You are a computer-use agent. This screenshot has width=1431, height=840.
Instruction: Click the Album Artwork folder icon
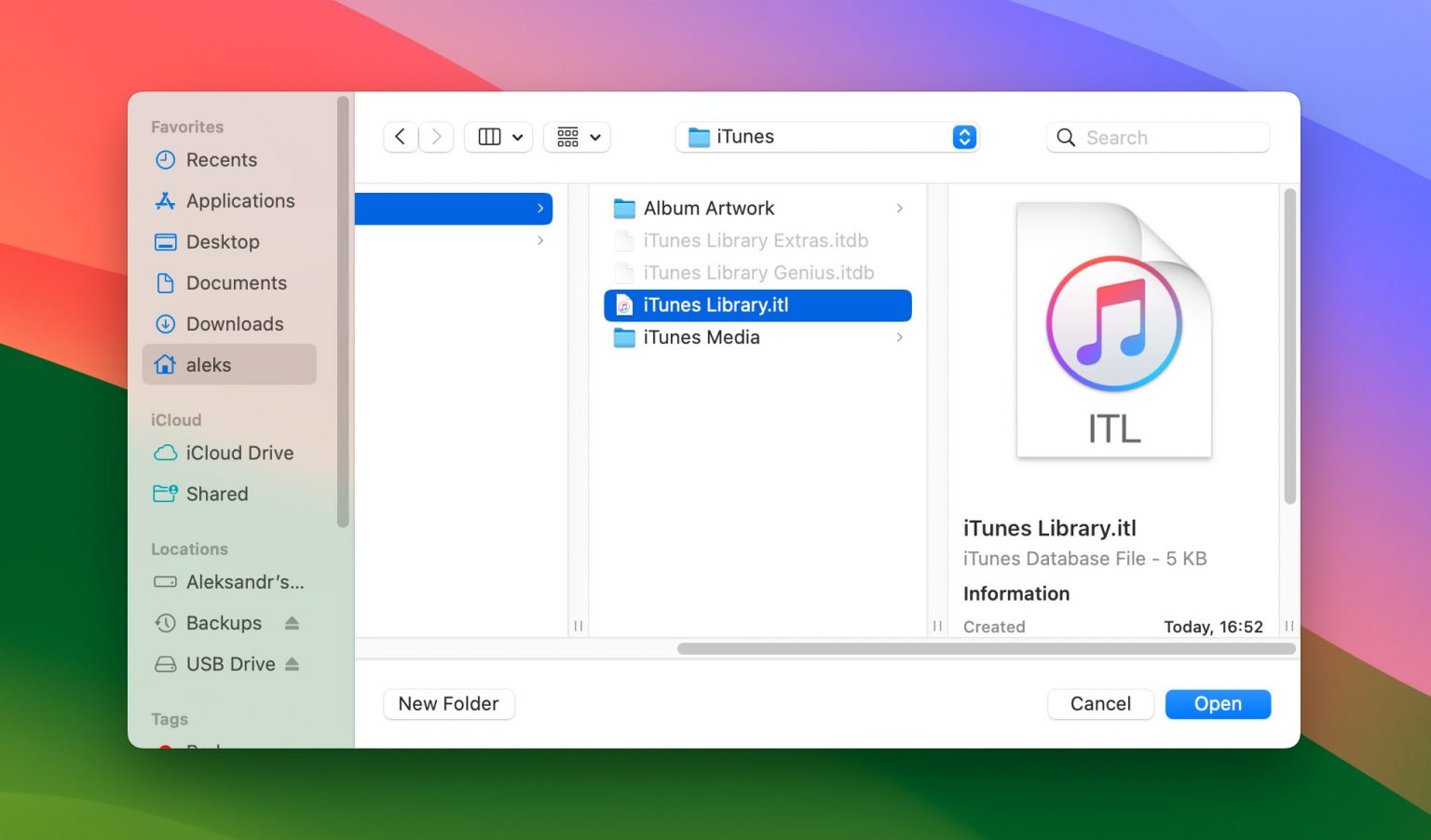(624, 209)
